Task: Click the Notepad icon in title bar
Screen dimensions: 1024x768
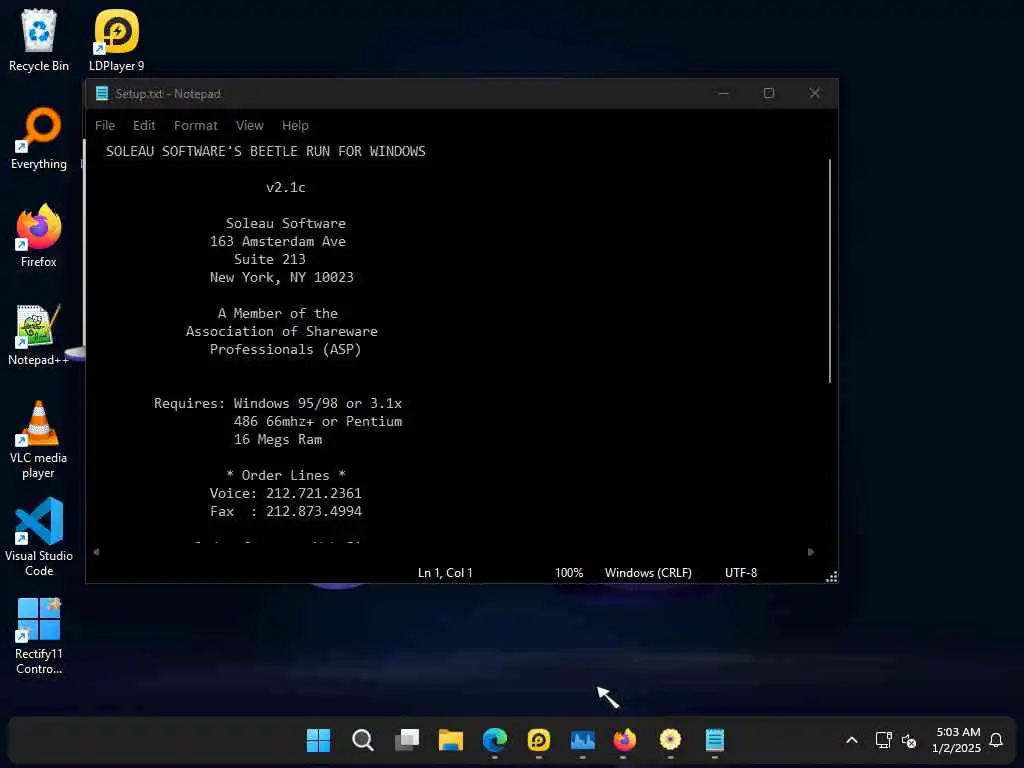Action: [x=102, y=93]
